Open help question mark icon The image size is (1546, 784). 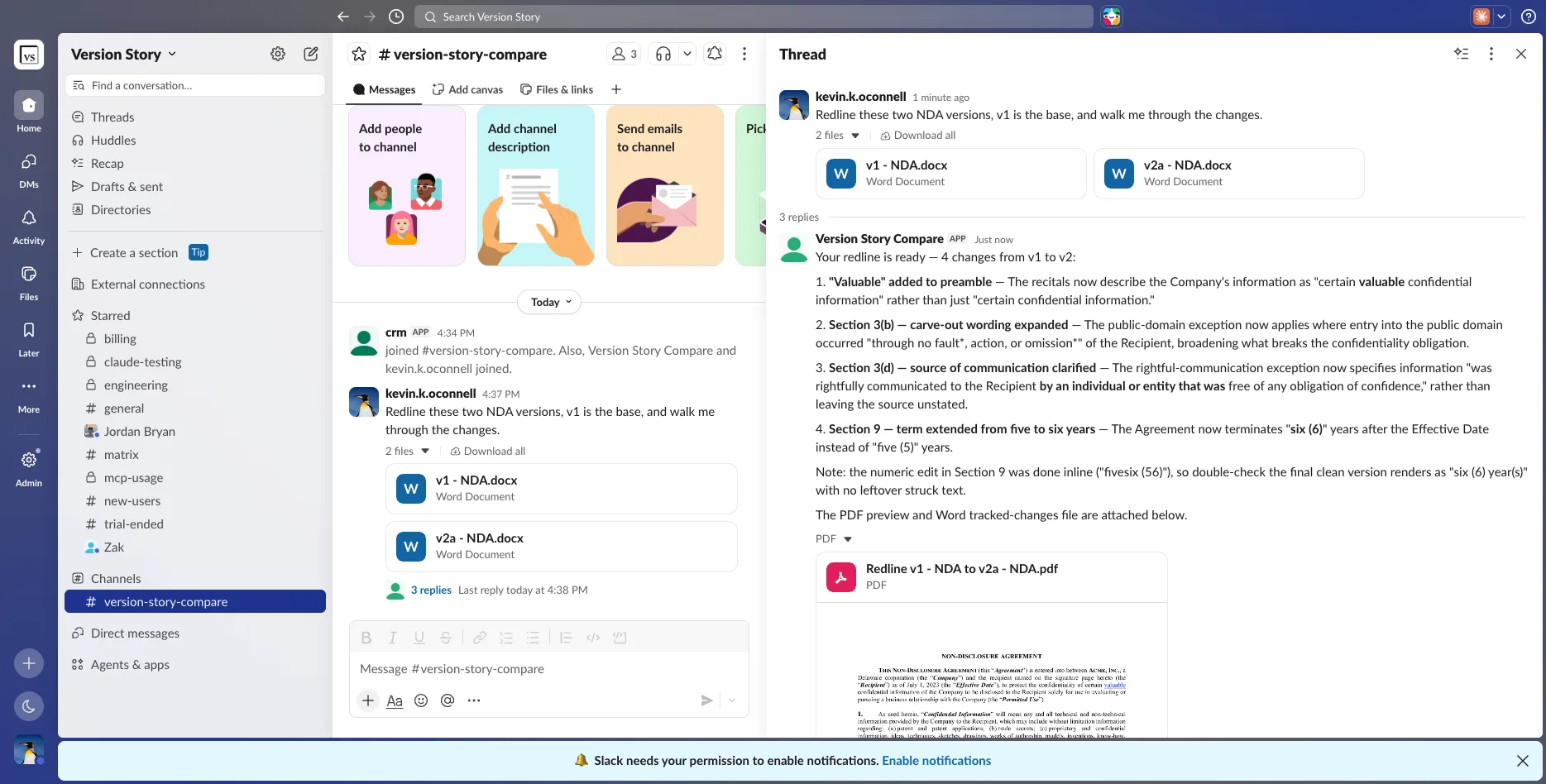pyautogui.click(x=1529, y=17)
